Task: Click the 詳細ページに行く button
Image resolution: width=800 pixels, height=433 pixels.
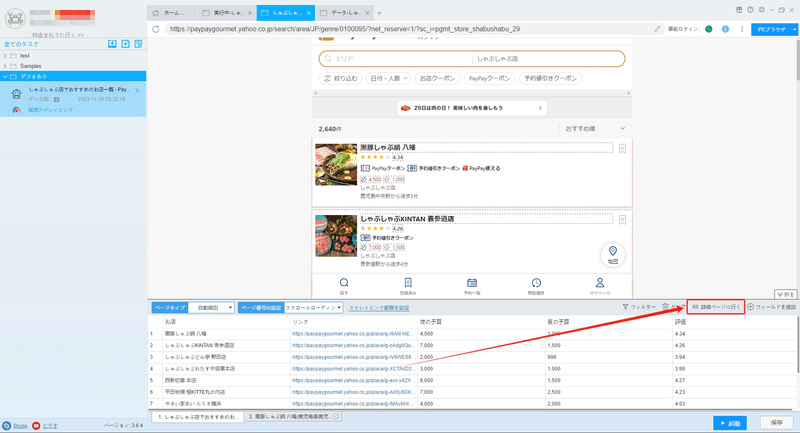Action: coord(716,307)
